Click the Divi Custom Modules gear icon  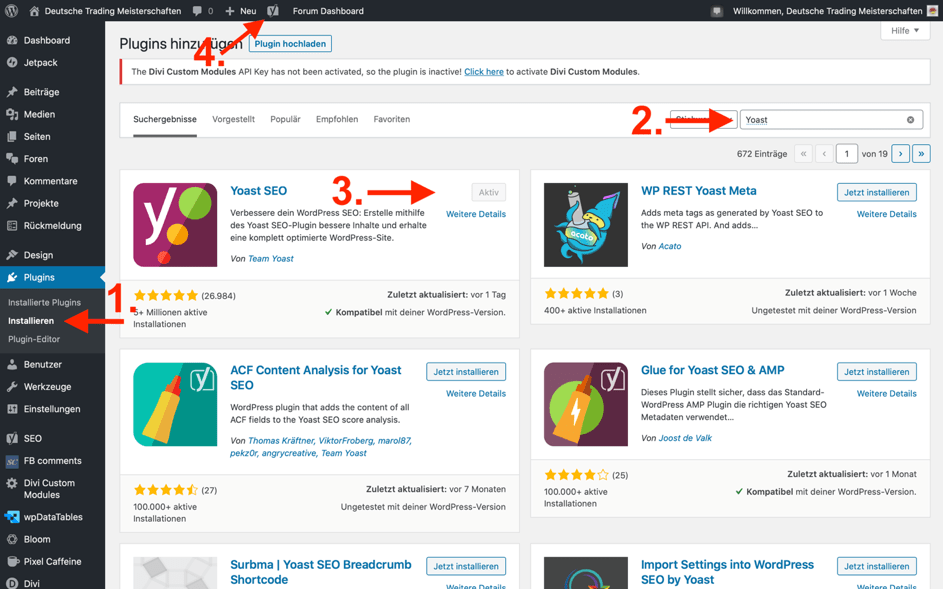click(12, 483)
